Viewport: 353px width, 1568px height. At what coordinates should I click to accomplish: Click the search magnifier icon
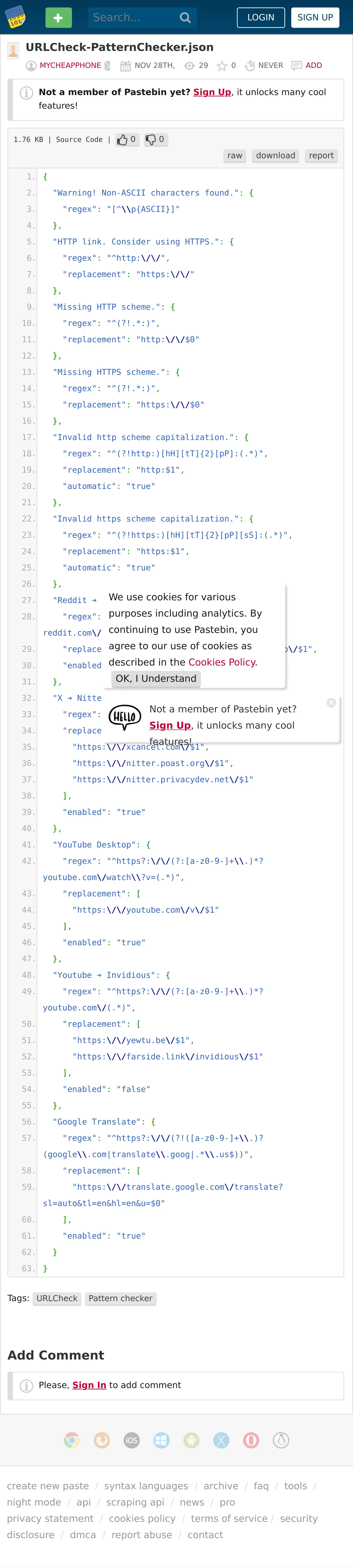[185, 18]
